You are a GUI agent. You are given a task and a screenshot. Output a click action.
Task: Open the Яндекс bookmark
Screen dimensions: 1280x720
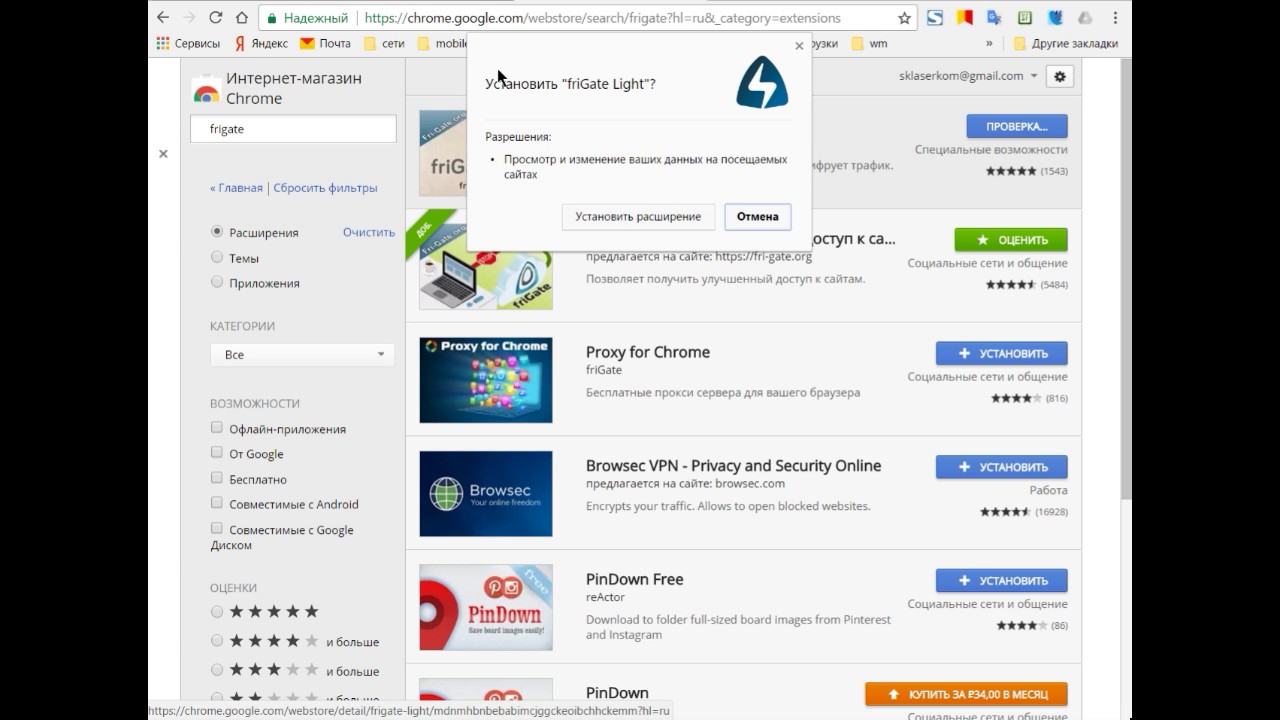pyautogui.click(x=260, y=44)
